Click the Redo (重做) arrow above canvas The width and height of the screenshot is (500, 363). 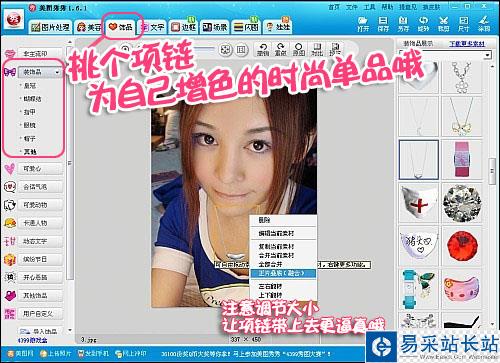coord(281,47)
